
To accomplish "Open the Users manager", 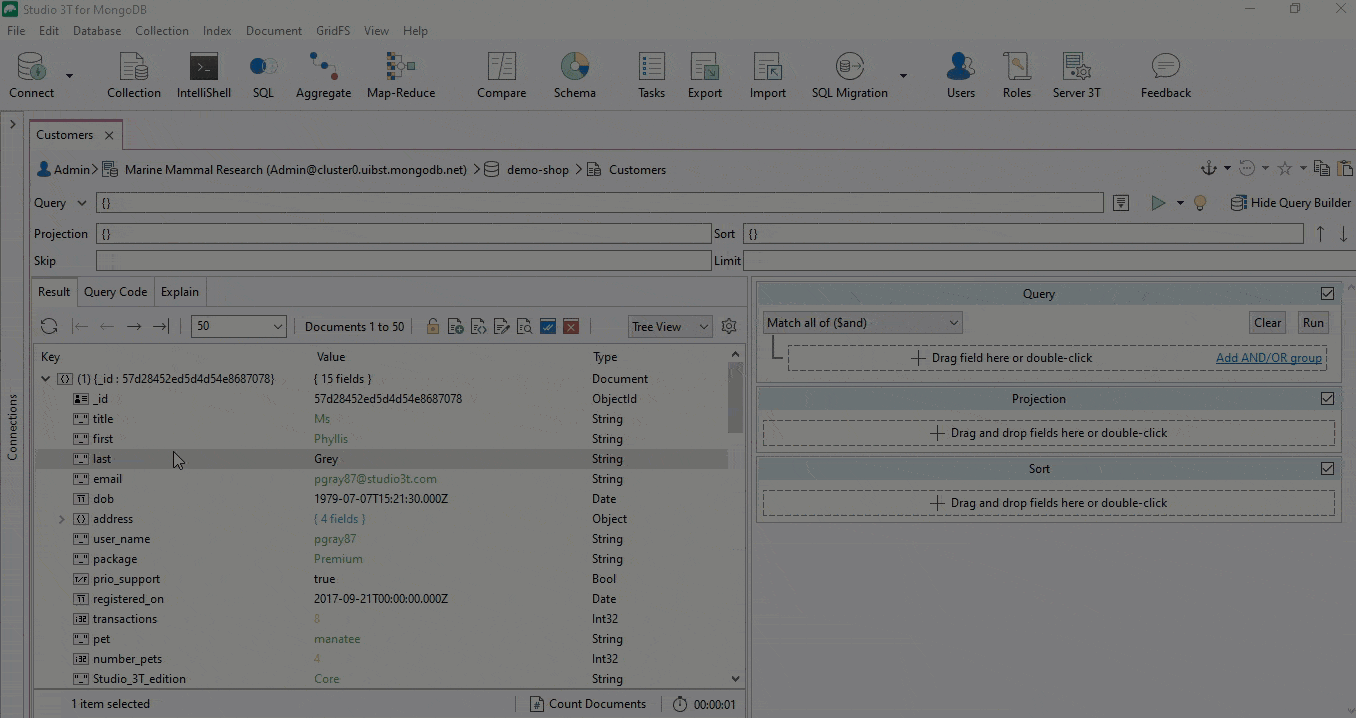I will pos(961,76).
